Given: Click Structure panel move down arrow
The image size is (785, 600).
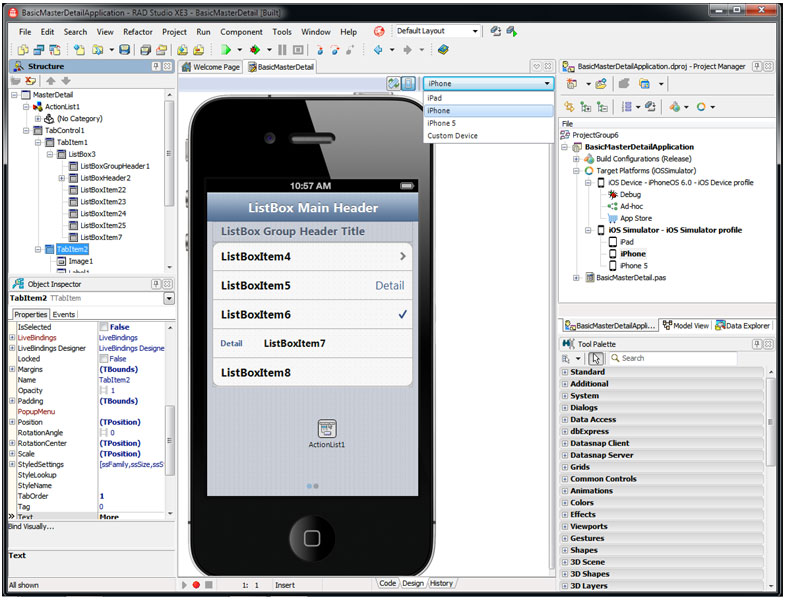Looking at the screenshot, I should 66,81.
